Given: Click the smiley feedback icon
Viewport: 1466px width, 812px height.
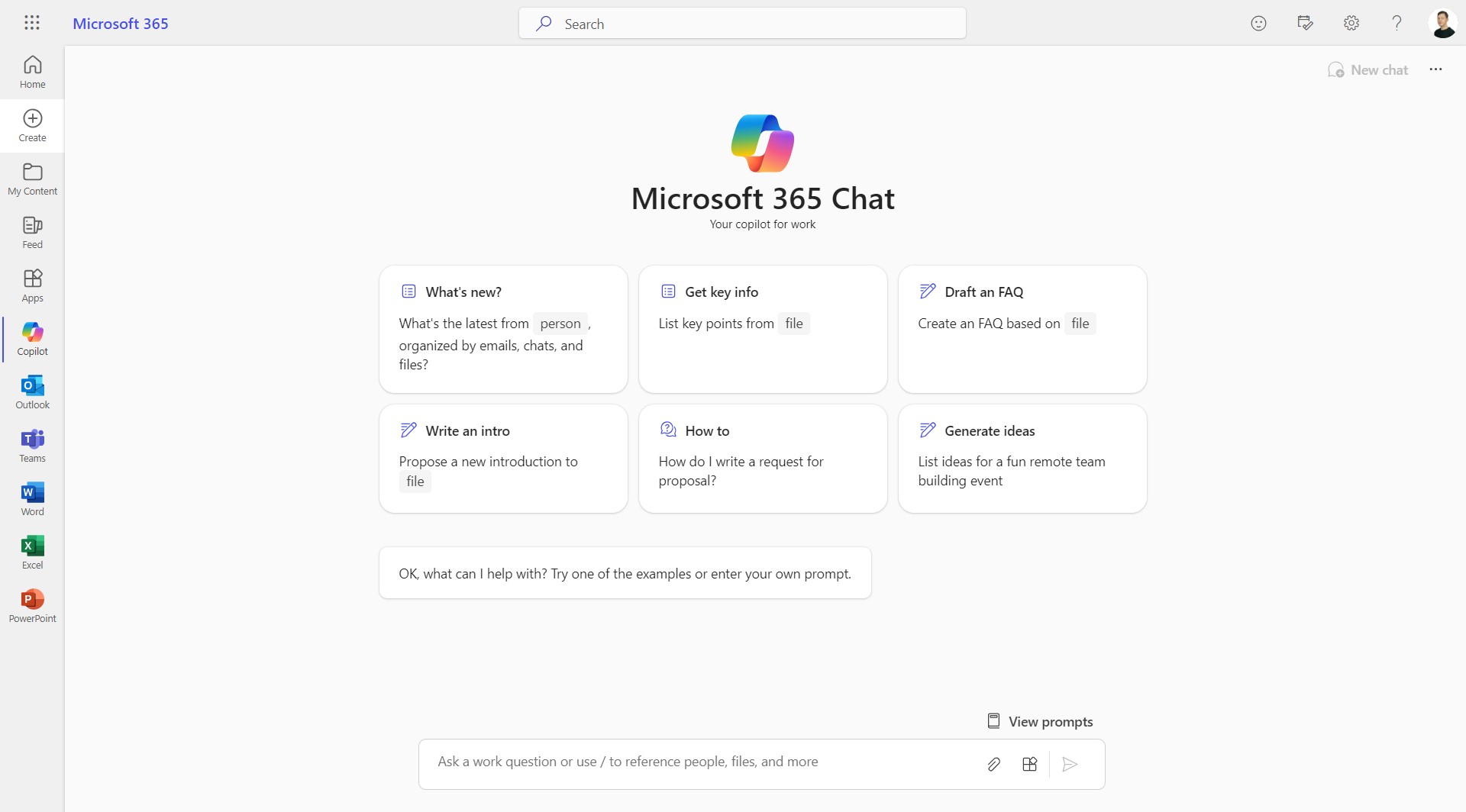Looking at the screenshot, I should point(1258,23).
